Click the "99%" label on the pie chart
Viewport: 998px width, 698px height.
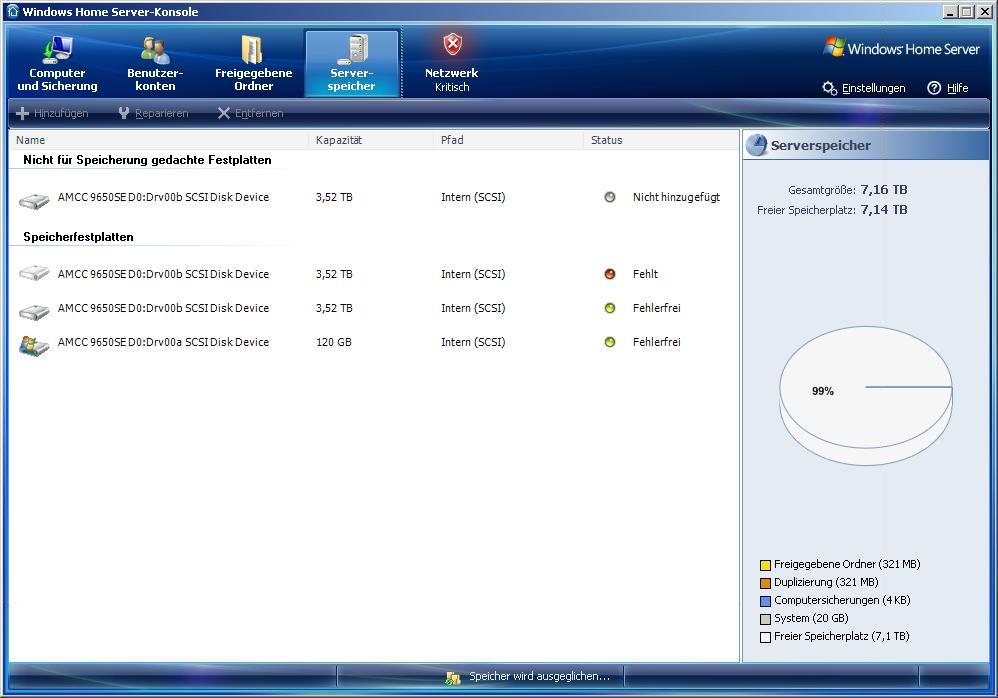coord(823,391)
